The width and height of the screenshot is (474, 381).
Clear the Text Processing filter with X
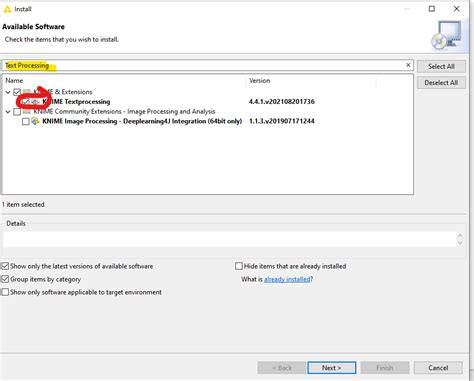click(x=408, y=65)
